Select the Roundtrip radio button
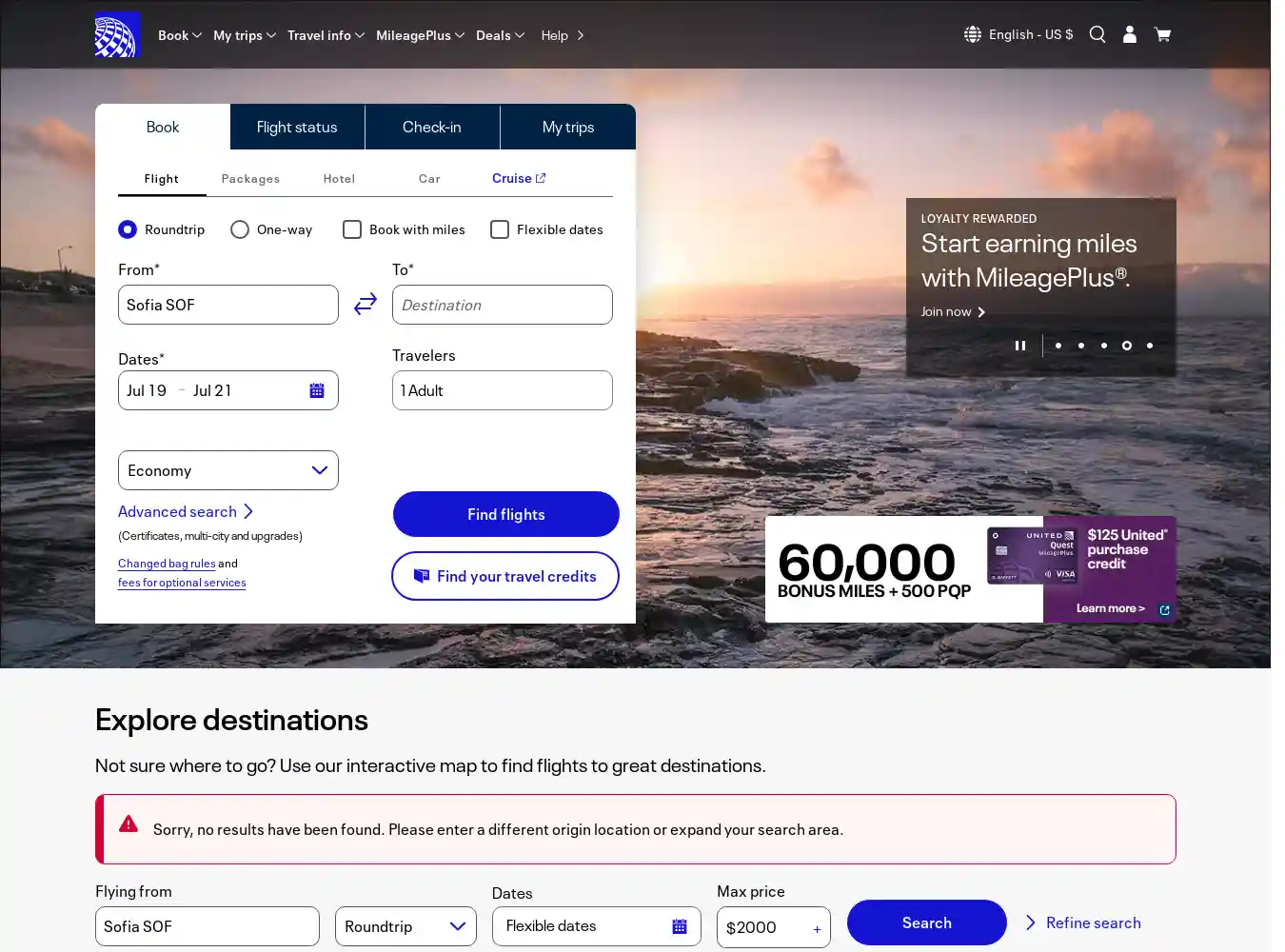Viewport: 1285px width, 952px height. pos(128,229)
